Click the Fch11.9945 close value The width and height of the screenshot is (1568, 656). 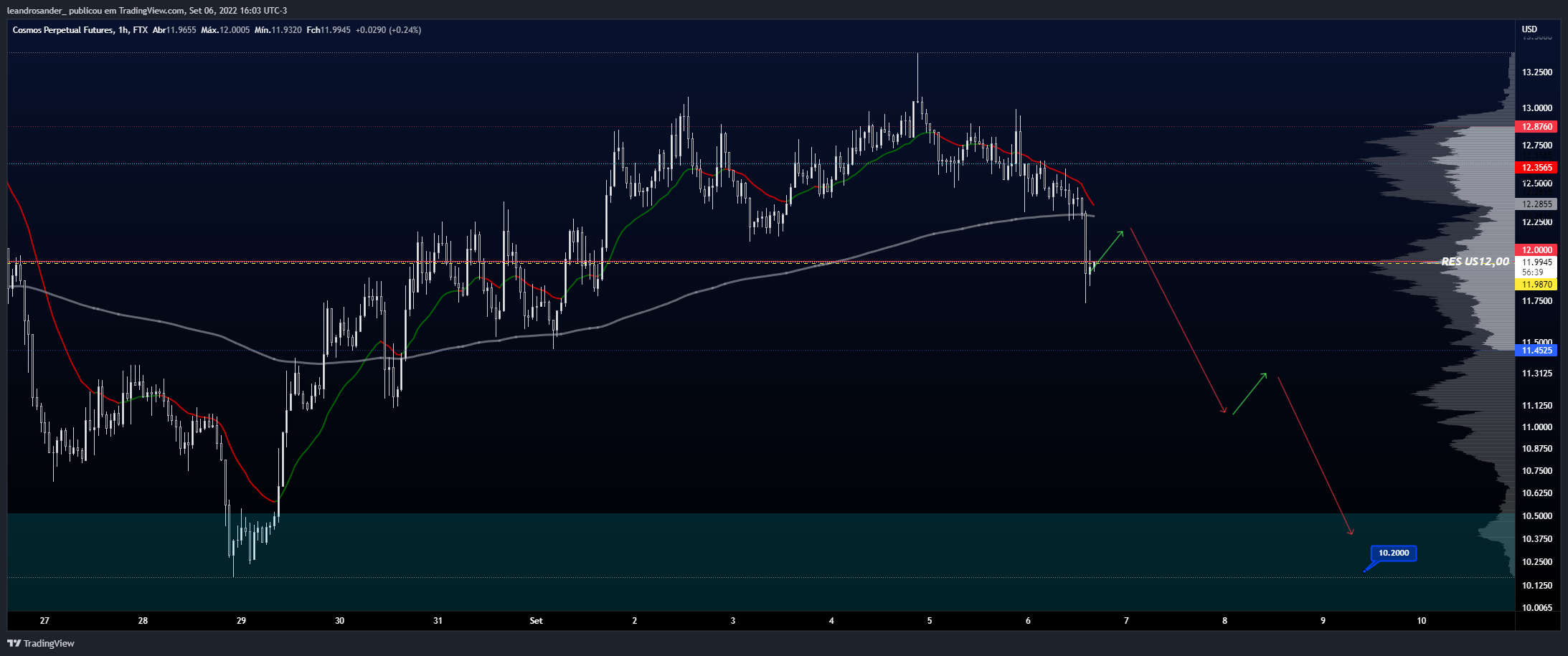[328, 30]
